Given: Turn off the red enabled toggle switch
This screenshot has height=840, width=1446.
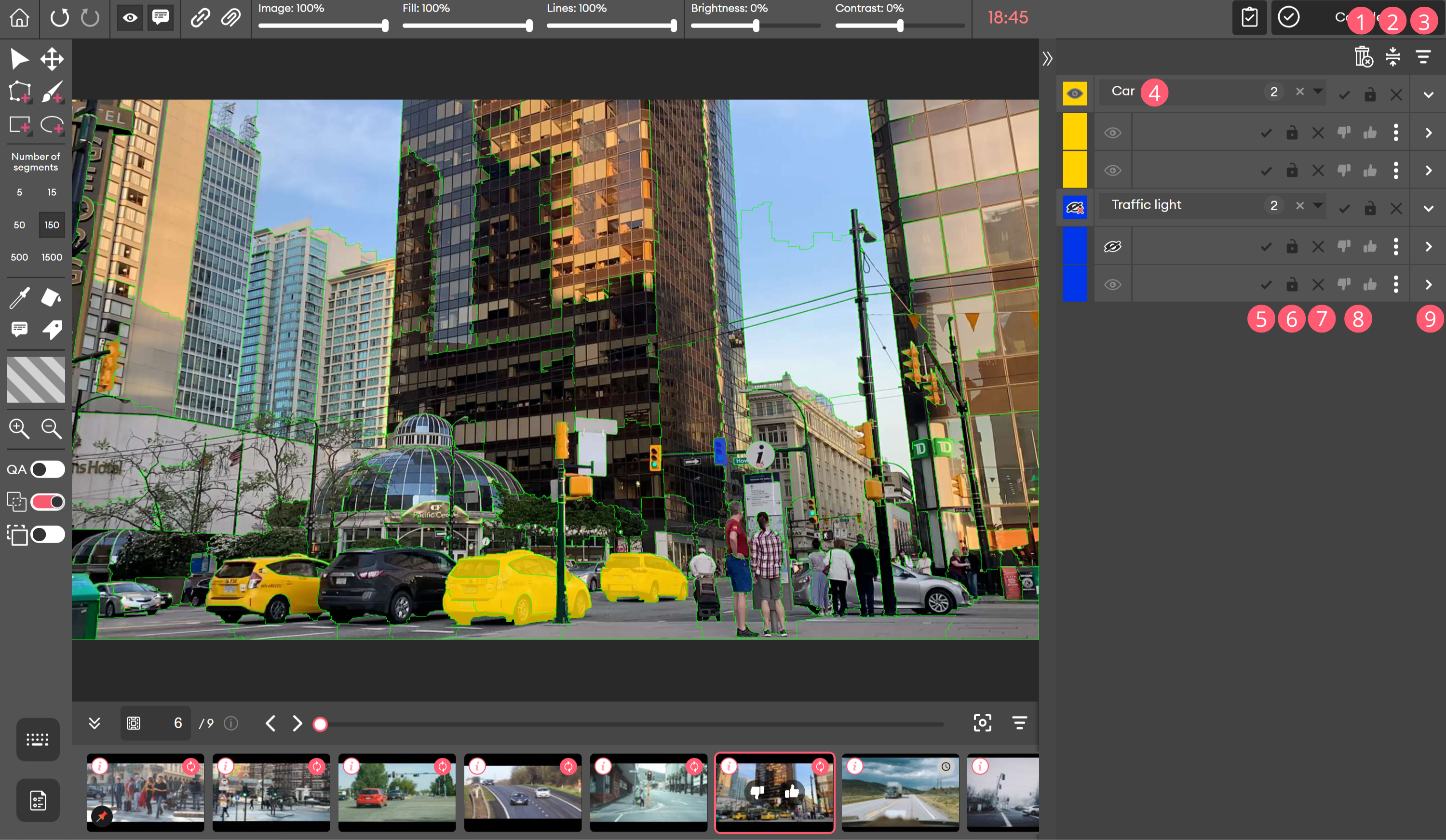Looking at the screenshot, I should coord(48,502).
